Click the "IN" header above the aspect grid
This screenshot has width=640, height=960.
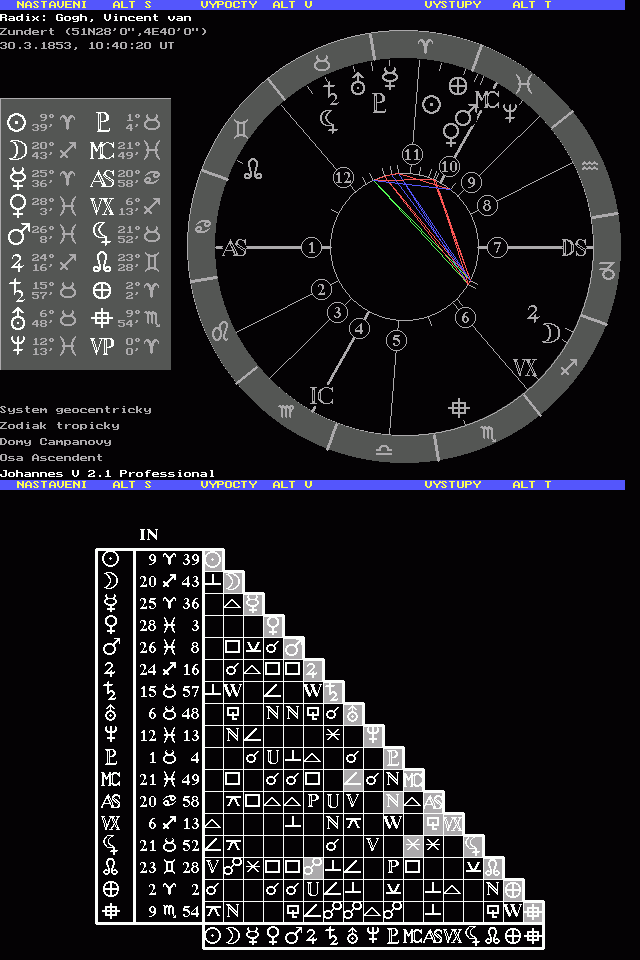pos(148,535)
